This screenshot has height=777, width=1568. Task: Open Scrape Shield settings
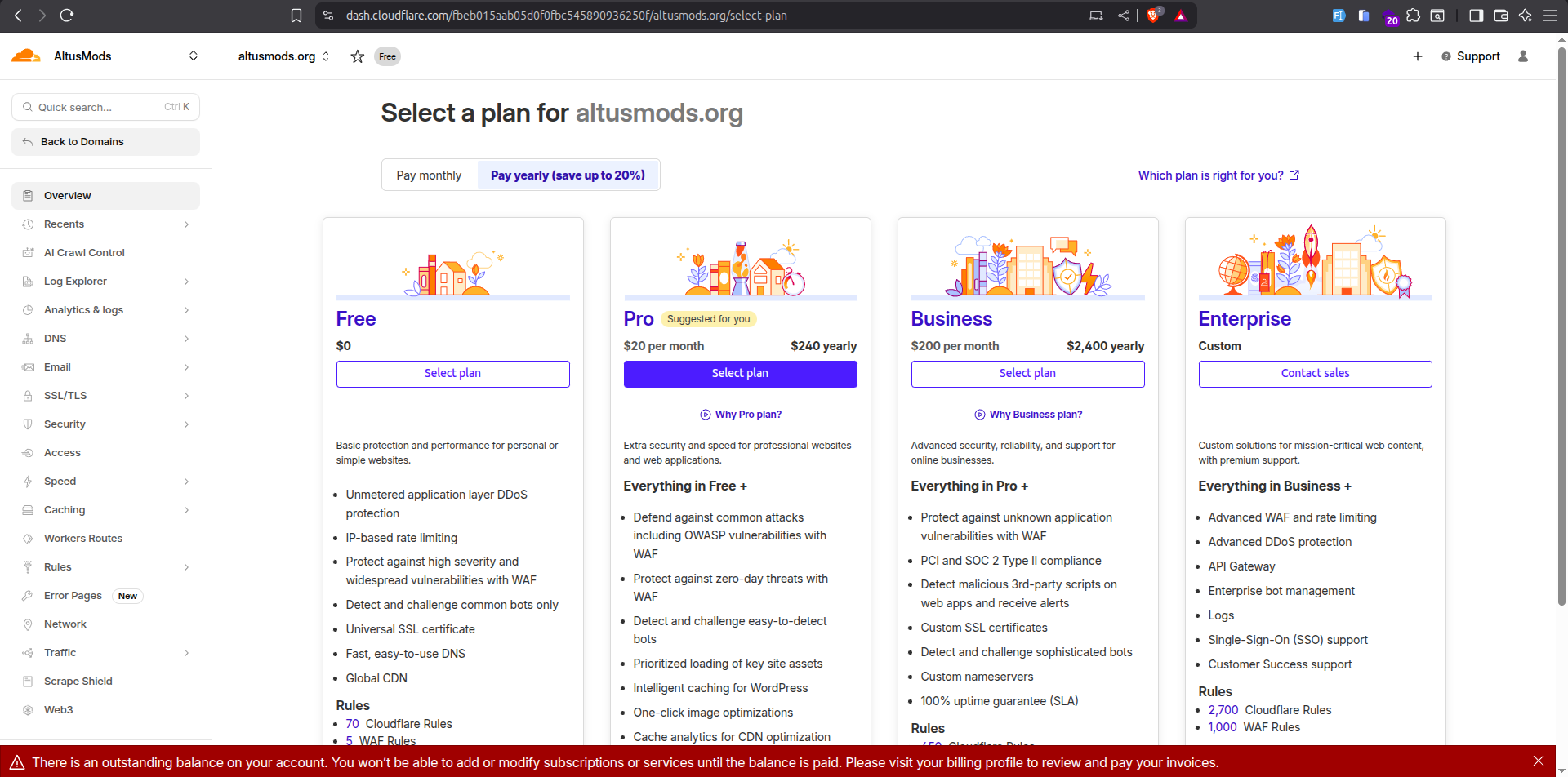coord(78,681)
